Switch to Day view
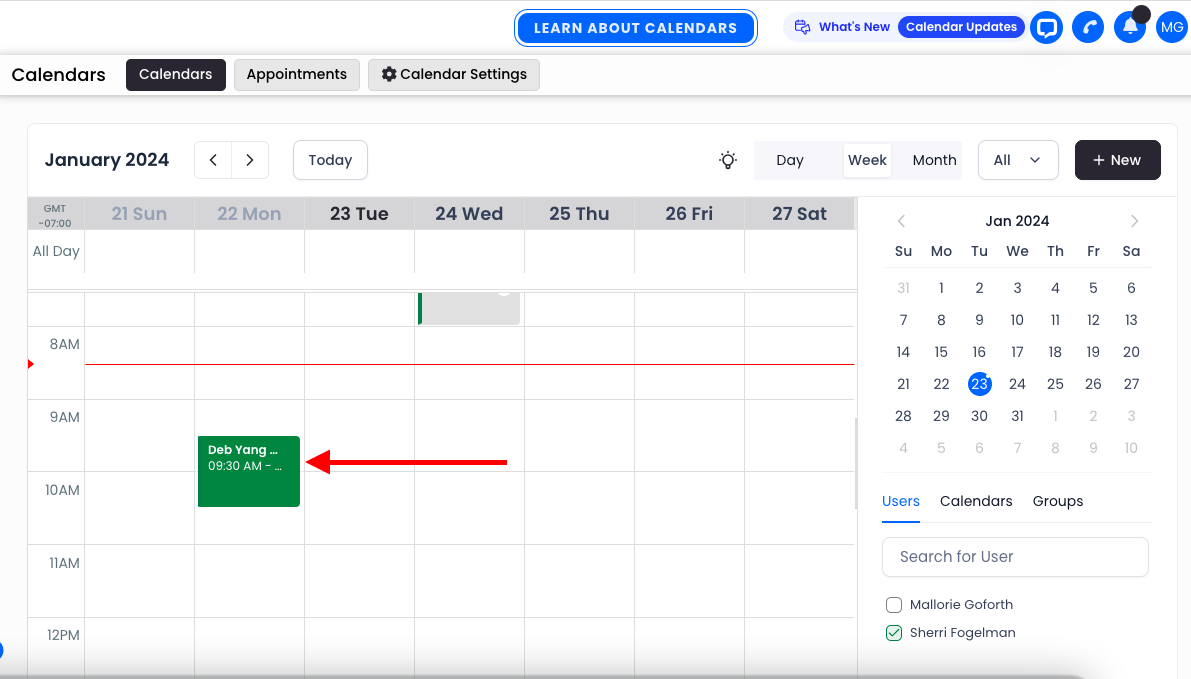Viewport: 1191px width, 679px height. tap(790, 160)
